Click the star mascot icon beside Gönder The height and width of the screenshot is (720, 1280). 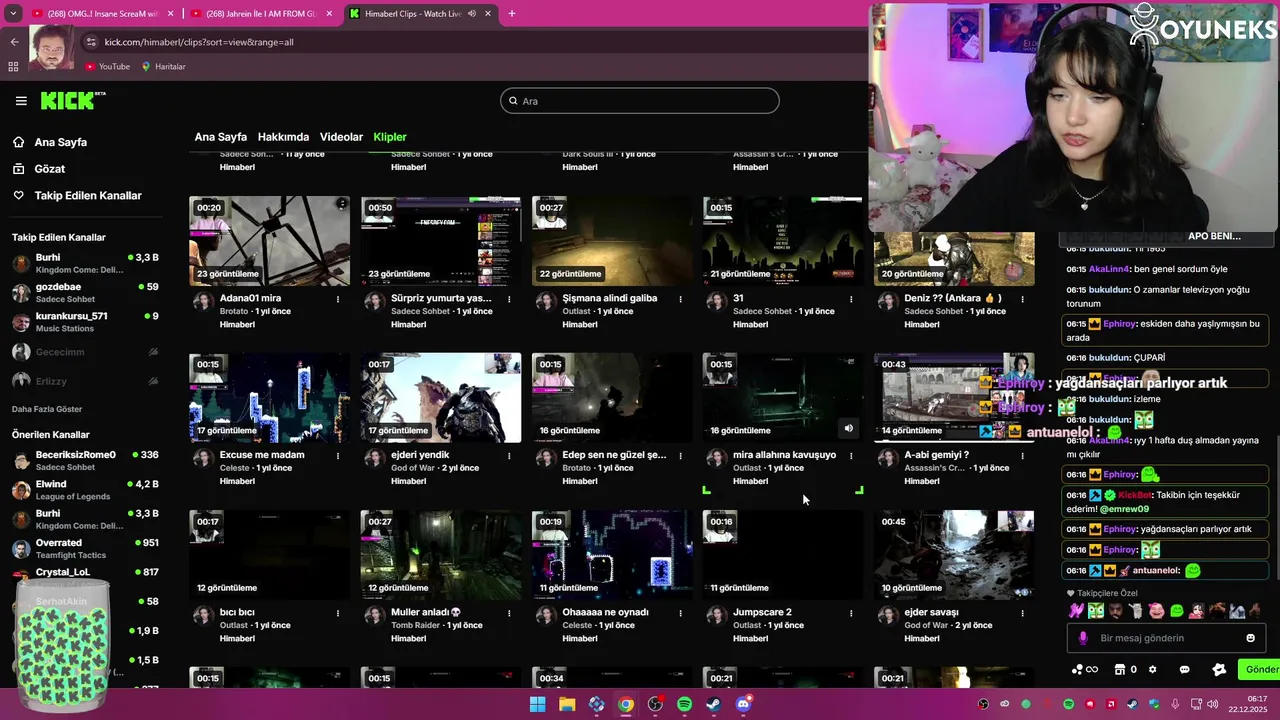tap(1219, 669)
